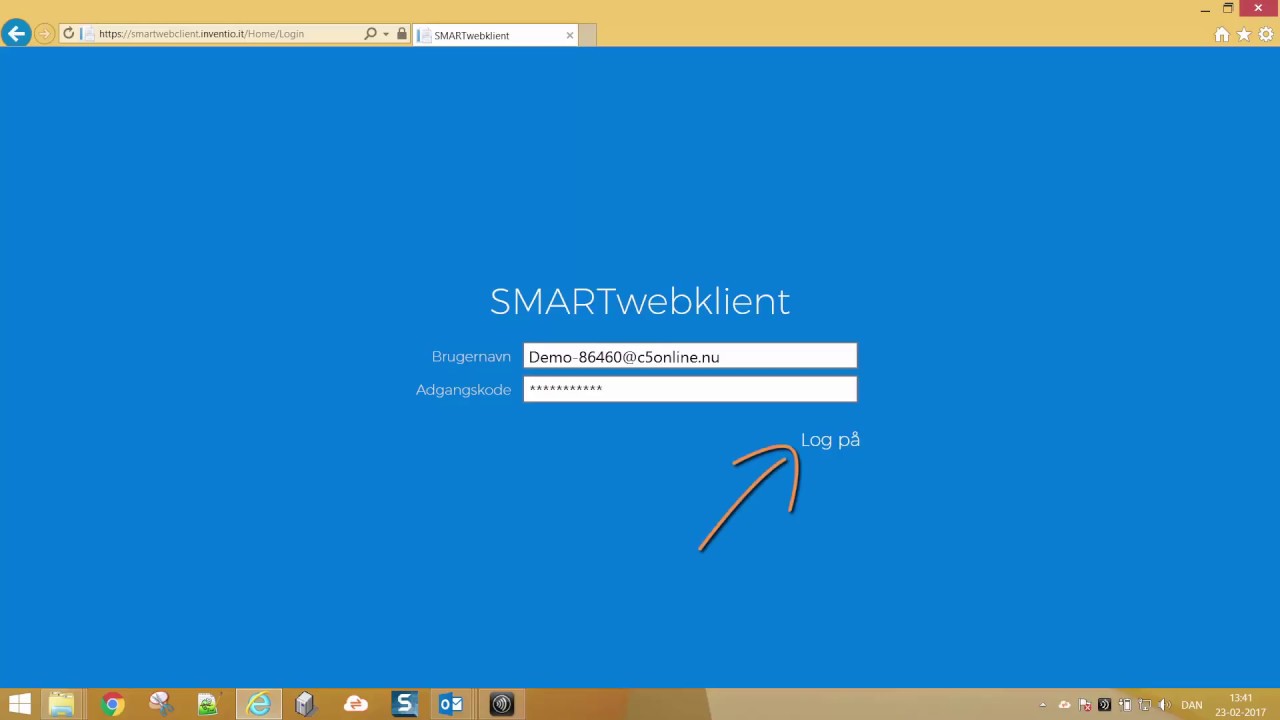Viewport: 1280px width, 720px height.
Task: Click the search magnifier in the address bar
Action: (x=370, y=34)
